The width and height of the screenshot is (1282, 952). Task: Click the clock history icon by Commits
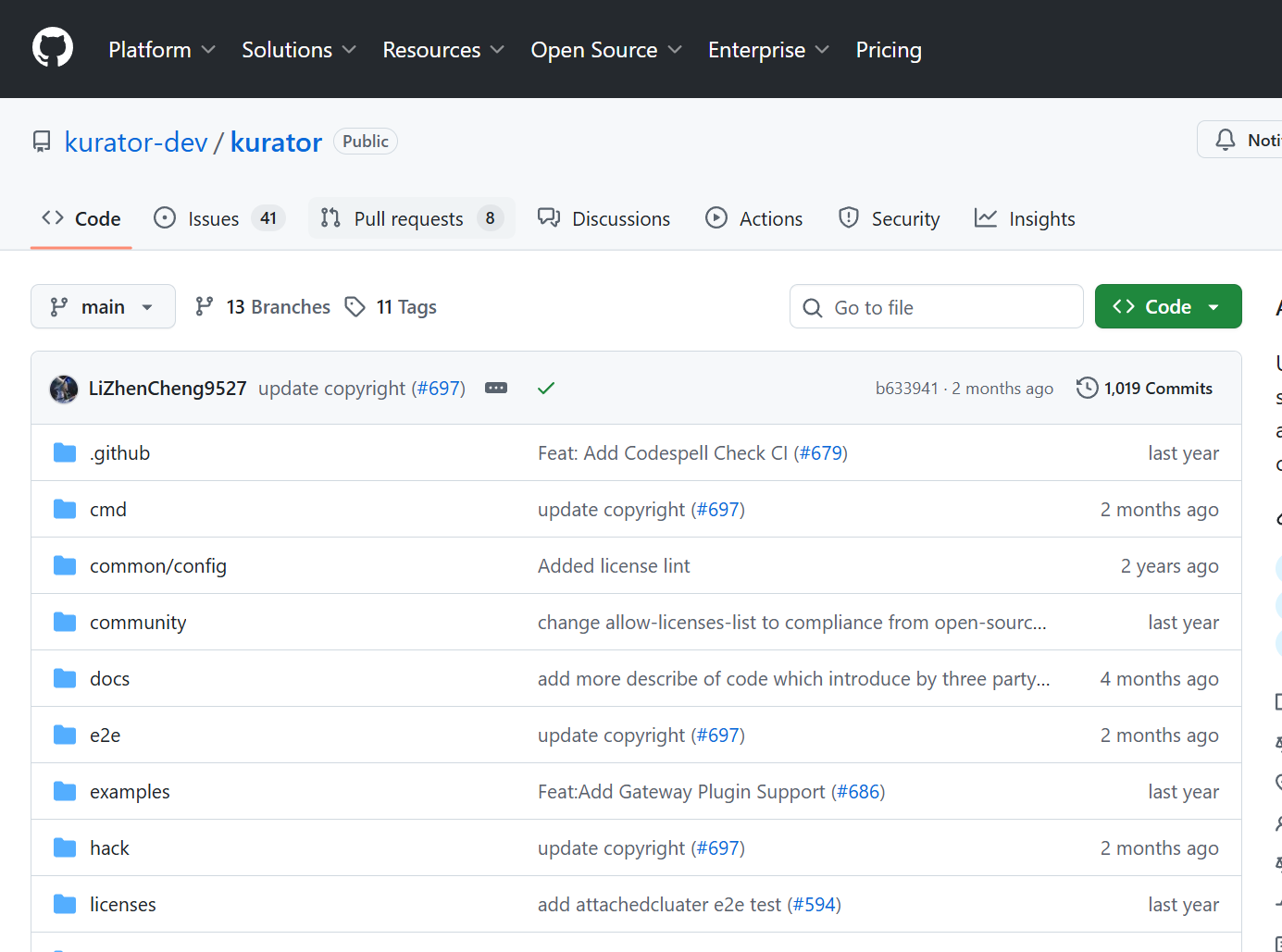(x=1087, y=388)
